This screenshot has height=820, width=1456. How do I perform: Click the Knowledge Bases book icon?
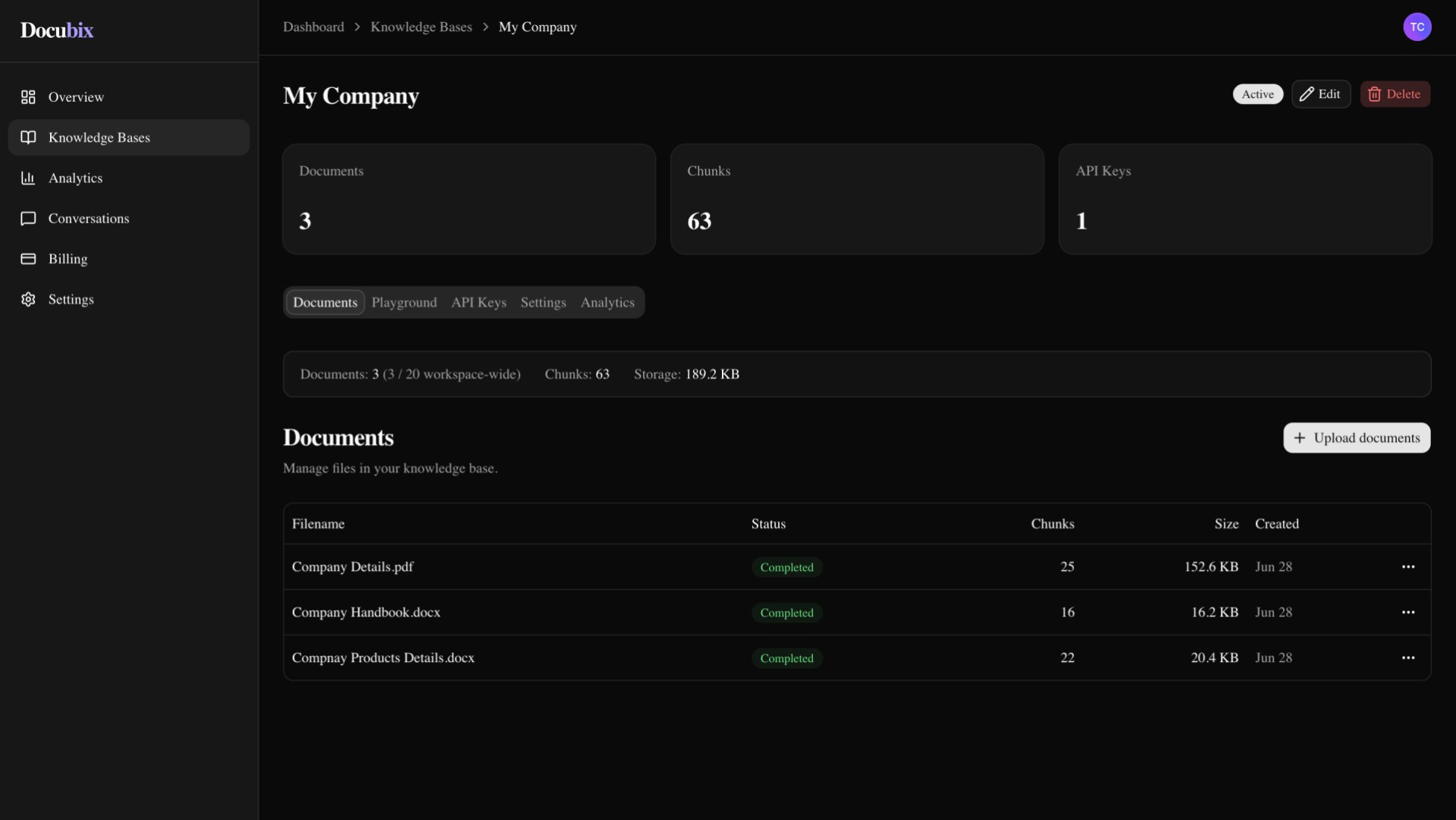click(x=28, y=137)
